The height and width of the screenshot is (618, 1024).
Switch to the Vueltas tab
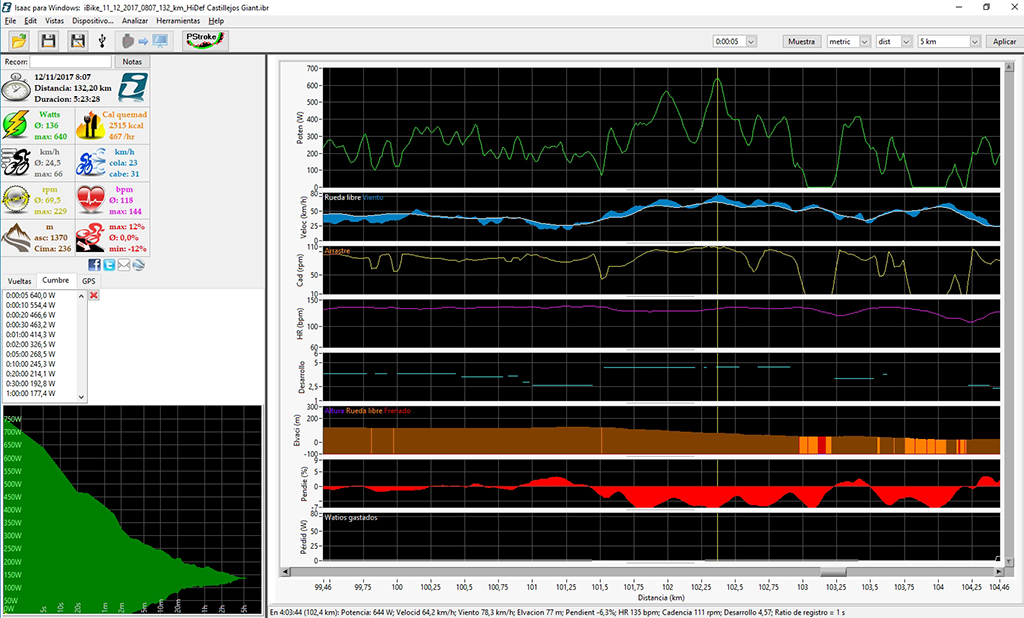pos(19,281)
